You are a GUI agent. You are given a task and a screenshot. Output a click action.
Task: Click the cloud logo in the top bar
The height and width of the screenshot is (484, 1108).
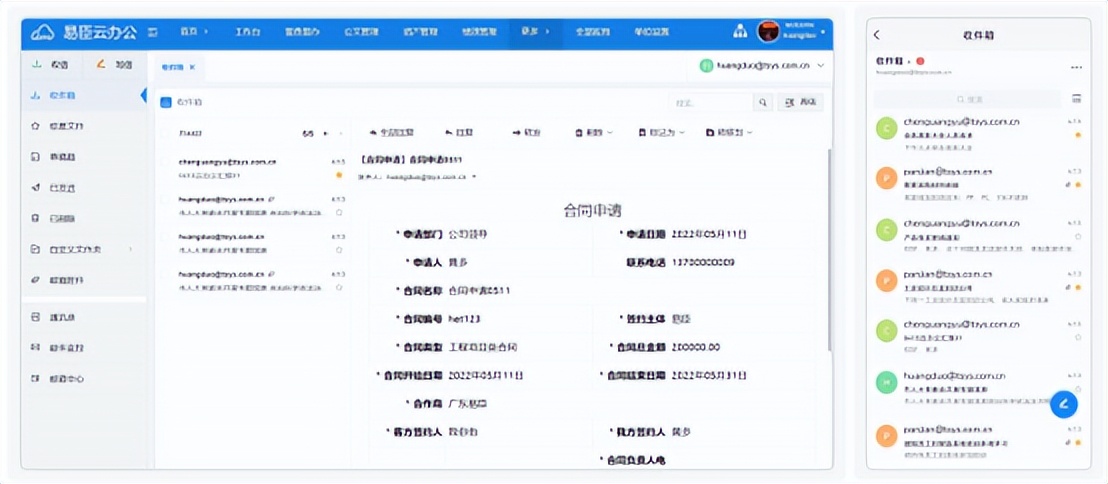point(44,33)
